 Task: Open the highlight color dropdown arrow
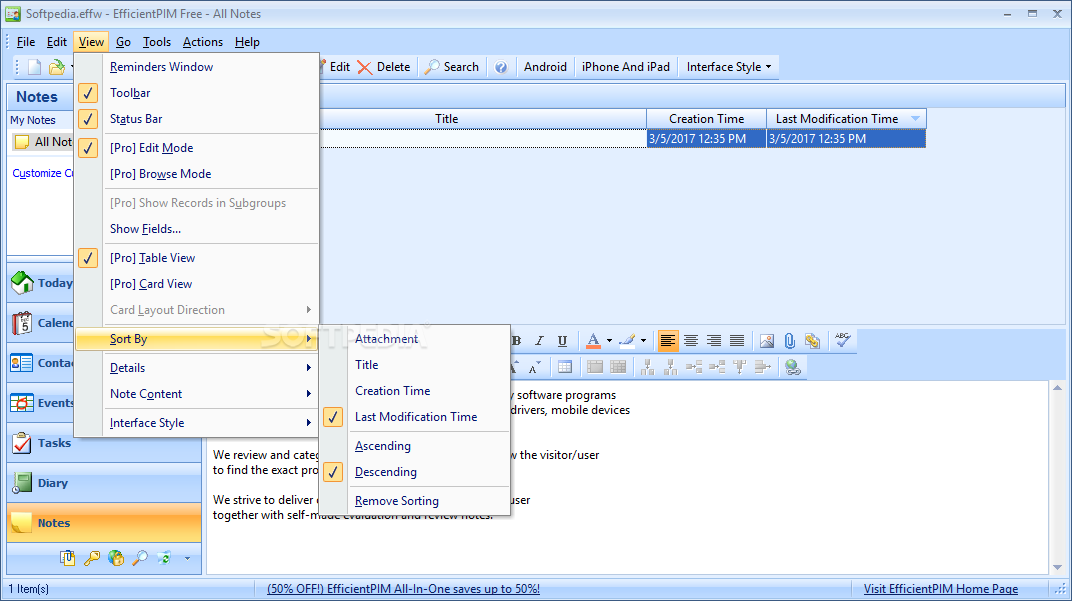point(643,340)
